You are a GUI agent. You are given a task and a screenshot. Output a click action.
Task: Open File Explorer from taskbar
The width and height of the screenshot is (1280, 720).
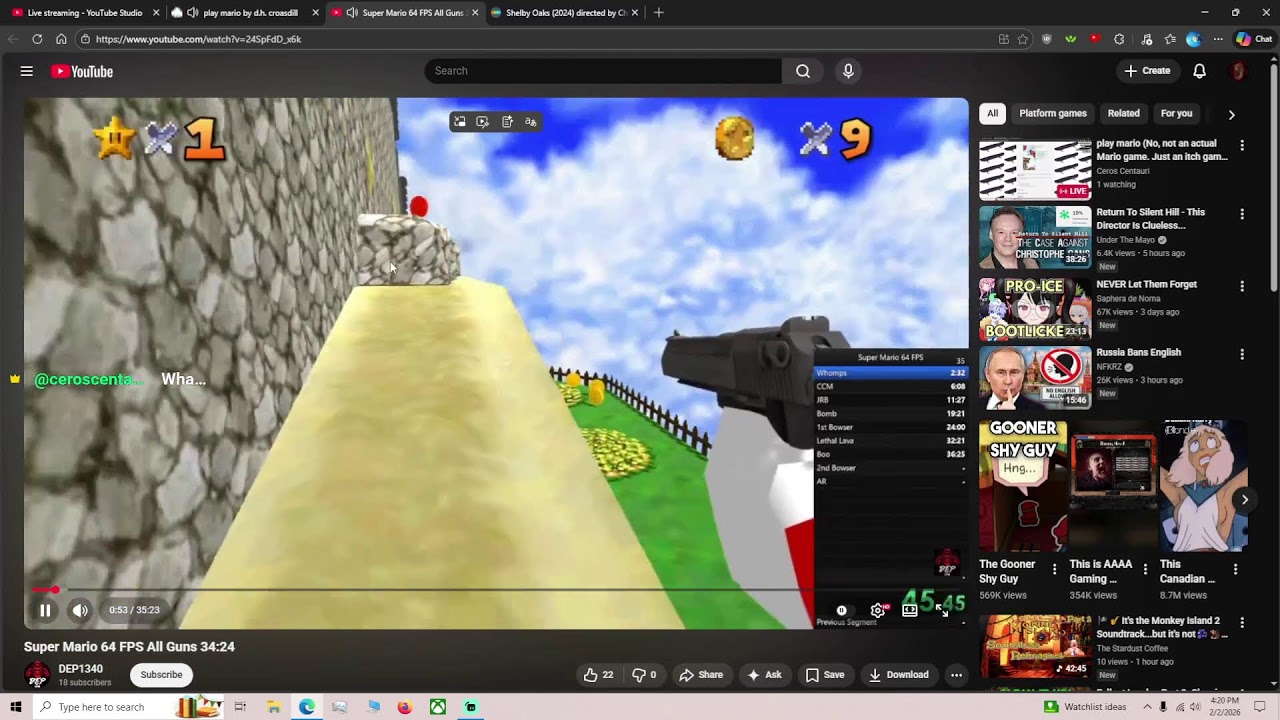(273, 707)
